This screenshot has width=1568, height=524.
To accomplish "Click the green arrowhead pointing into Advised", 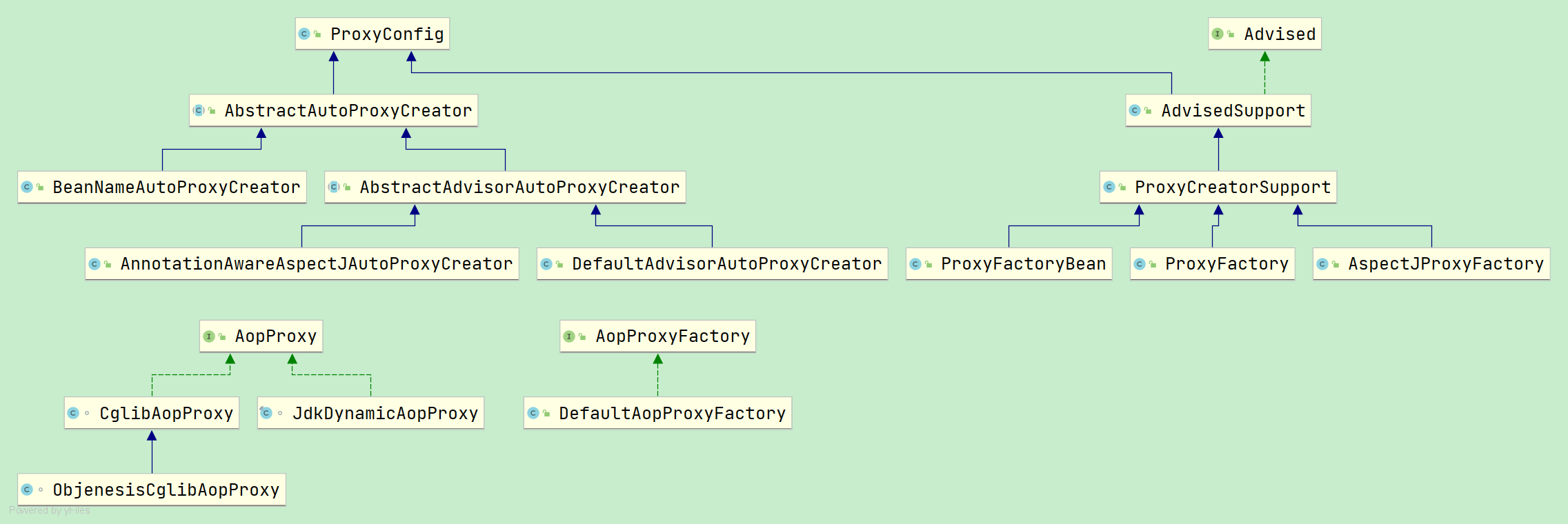I will pyautogui.click(x=1264, y=57).
